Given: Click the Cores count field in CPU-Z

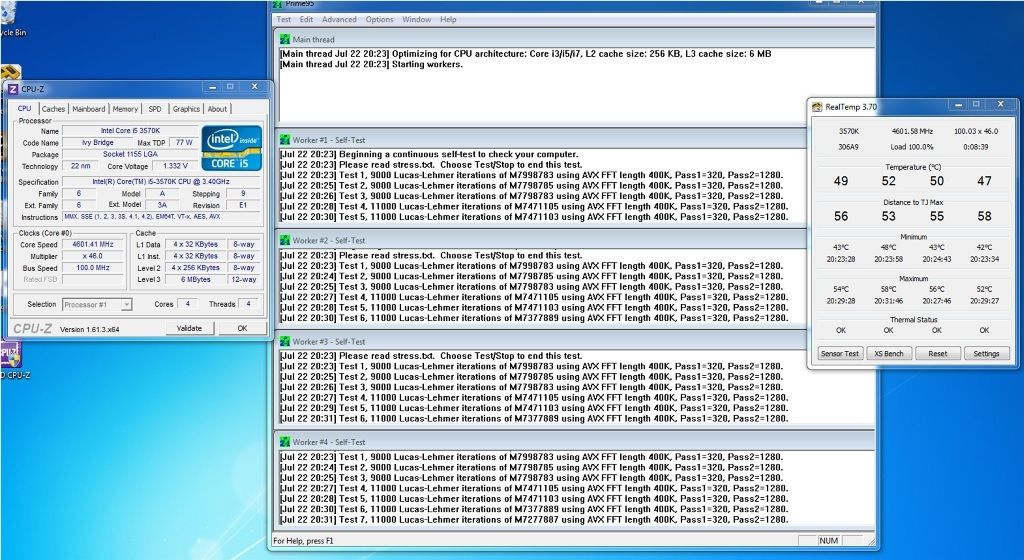Looking at the screenshot, I should click(187, 304).
